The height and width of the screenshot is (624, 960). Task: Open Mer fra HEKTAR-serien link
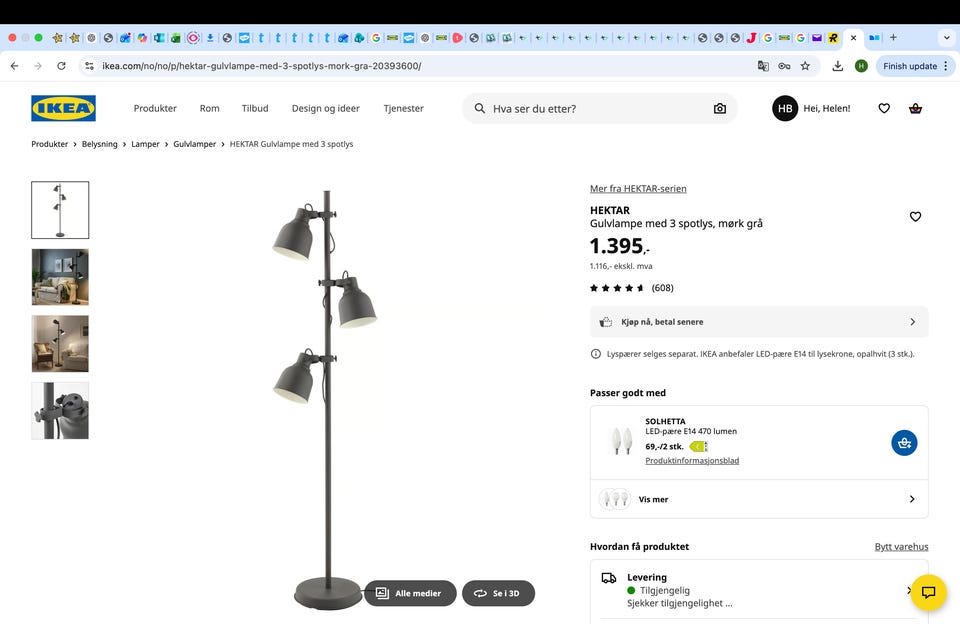click(x=638, y=188)
